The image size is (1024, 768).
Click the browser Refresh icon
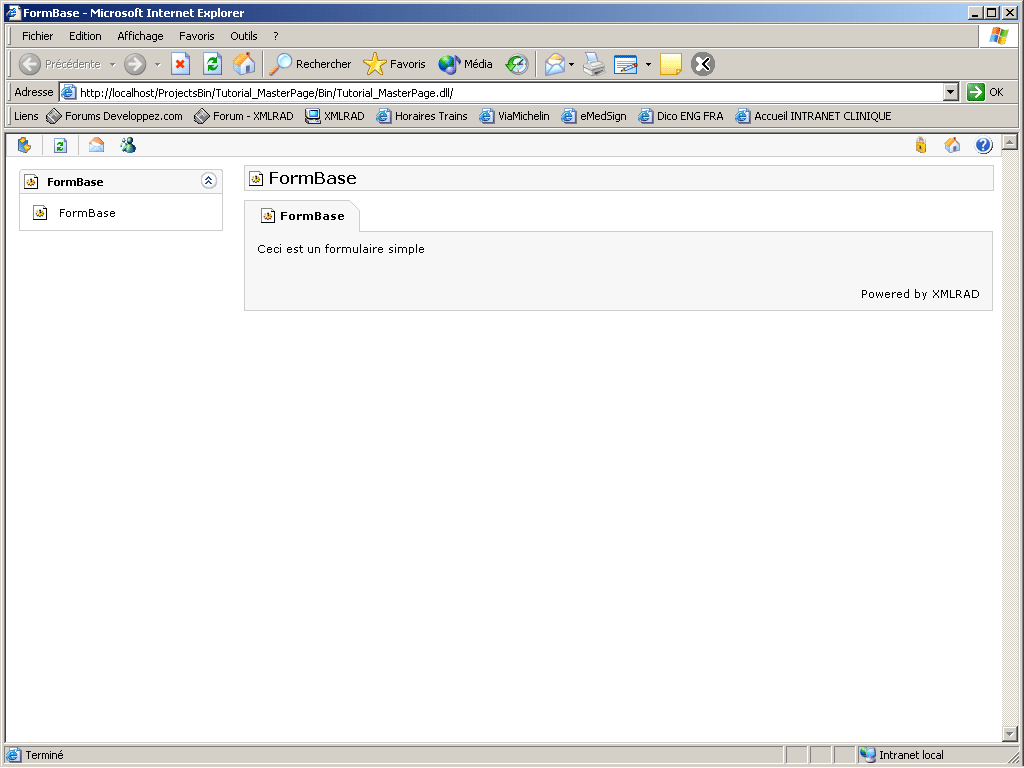212,64
